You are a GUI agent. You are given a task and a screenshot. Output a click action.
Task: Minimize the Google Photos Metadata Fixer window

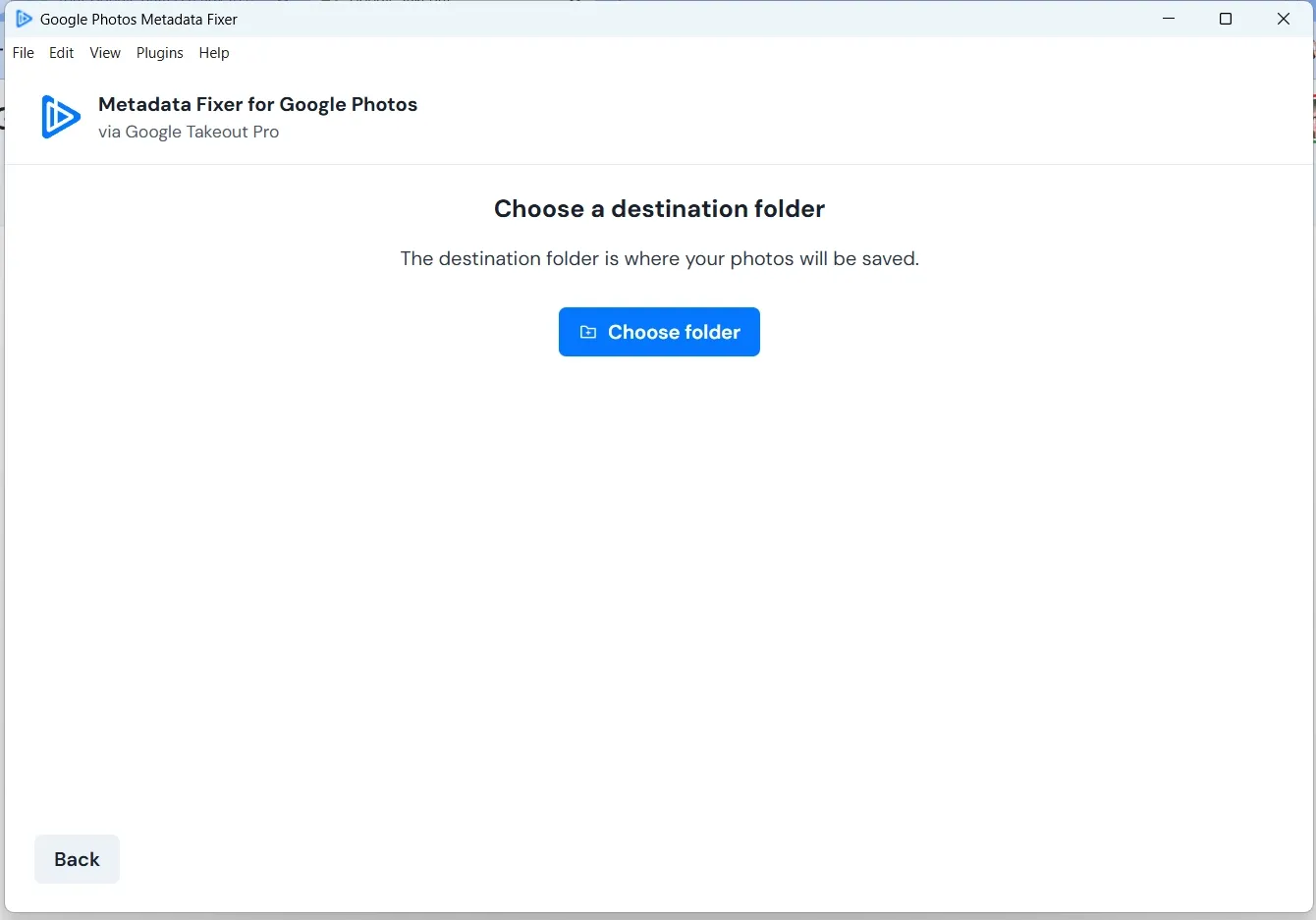coord(1169,19)
